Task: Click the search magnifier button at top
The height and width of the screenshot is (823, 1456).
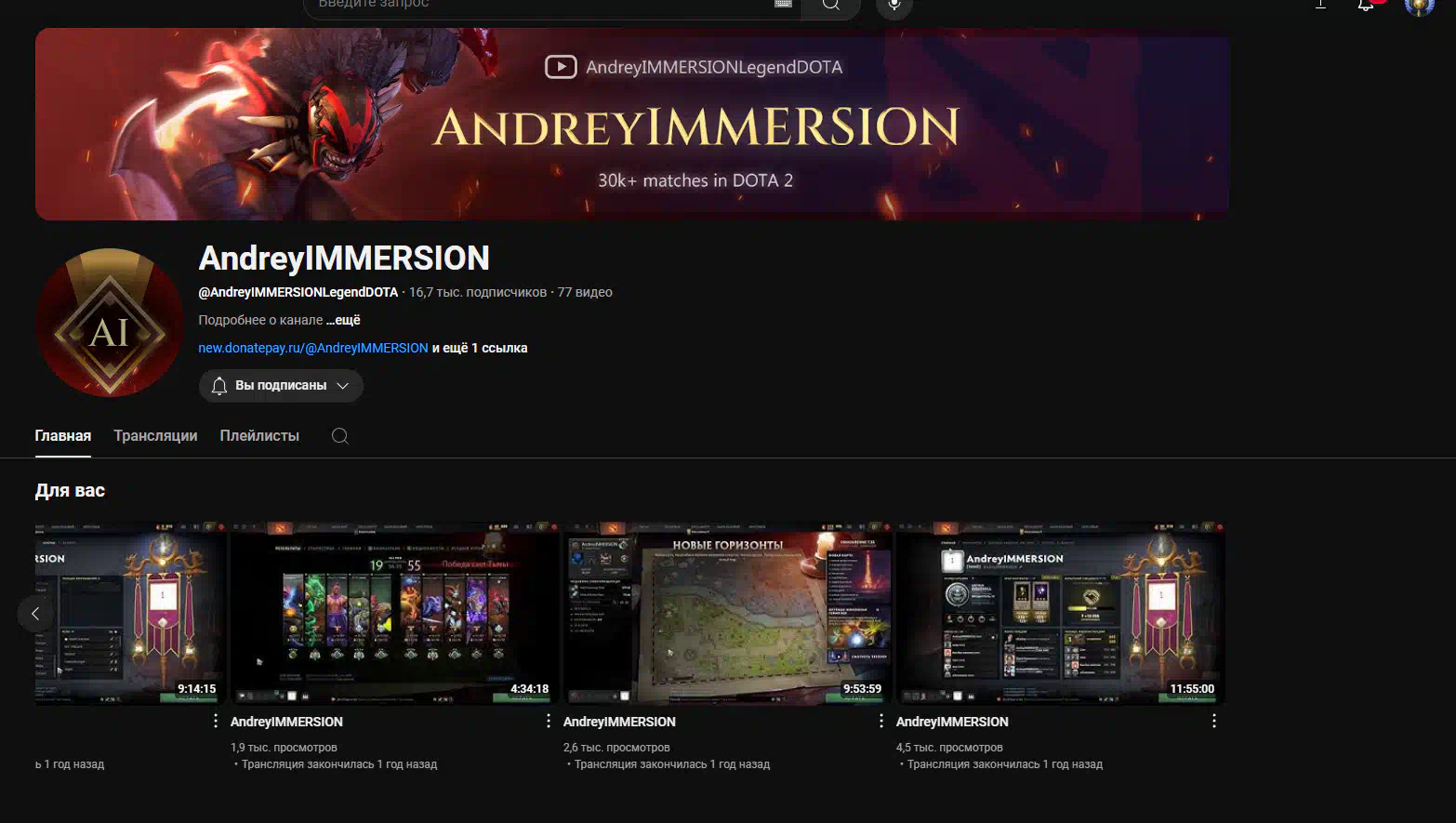Action: tap(831, 5)
